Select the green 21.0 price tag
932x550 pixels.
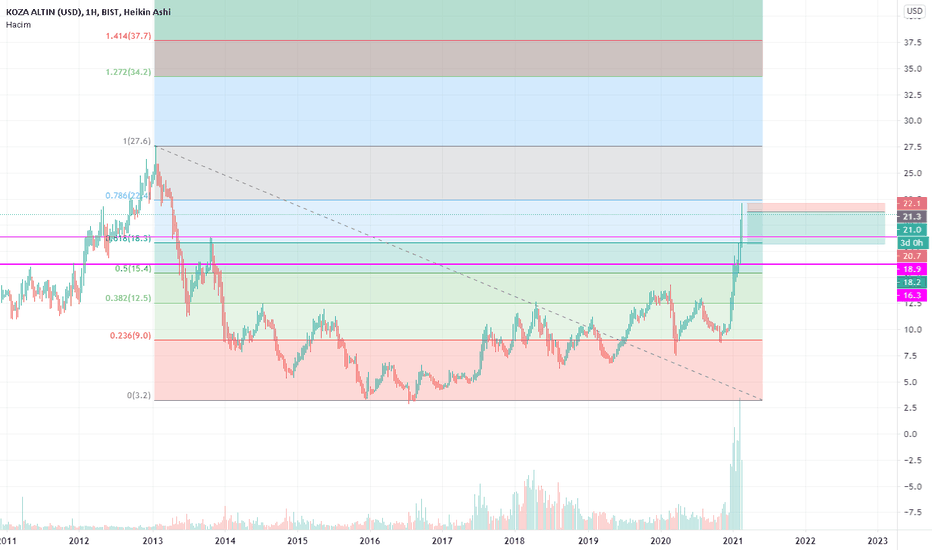tap(912, 230)
